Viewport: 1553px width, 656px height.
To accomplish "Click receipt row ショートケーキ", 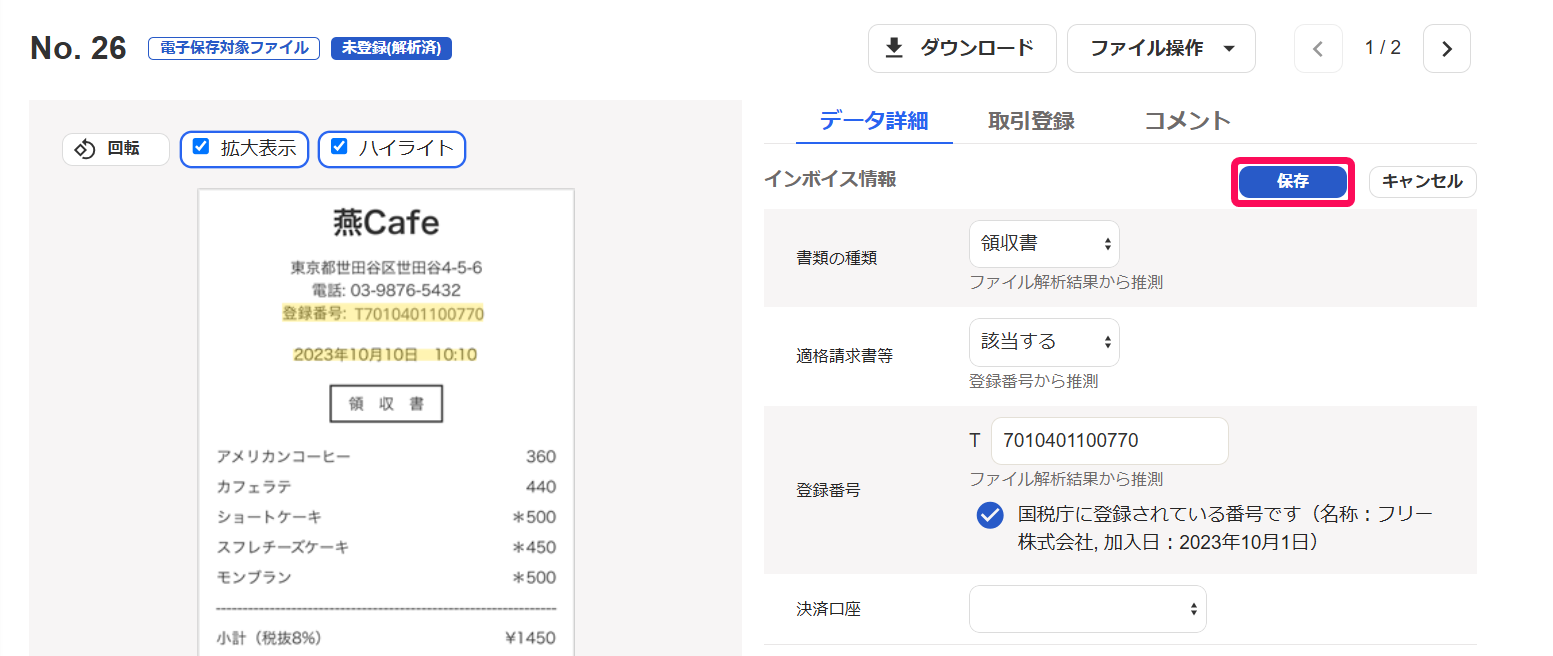I will point(386,517).
